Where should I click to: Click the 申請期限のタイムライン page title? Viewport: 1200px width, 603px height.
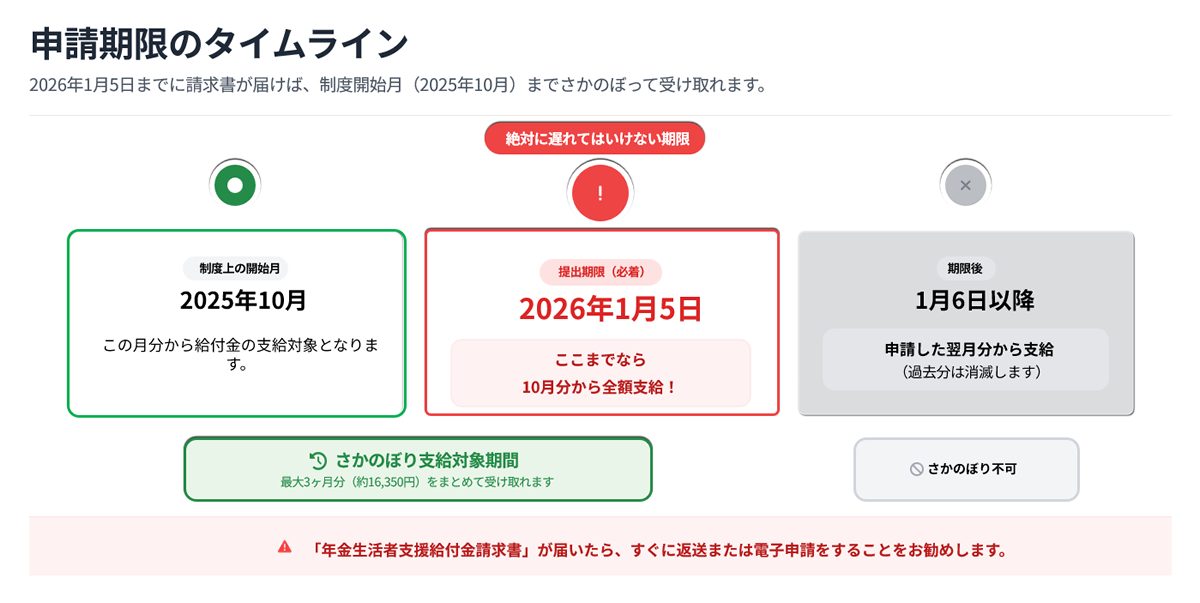(219, 43)
